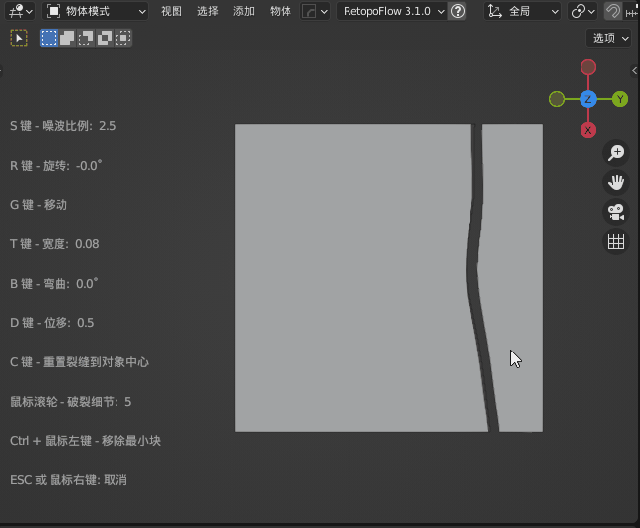Open the 物体模式 mode dropdown
Image resolution: width=640 pixels, height=528 pixels.
click(x=95, y=11)
